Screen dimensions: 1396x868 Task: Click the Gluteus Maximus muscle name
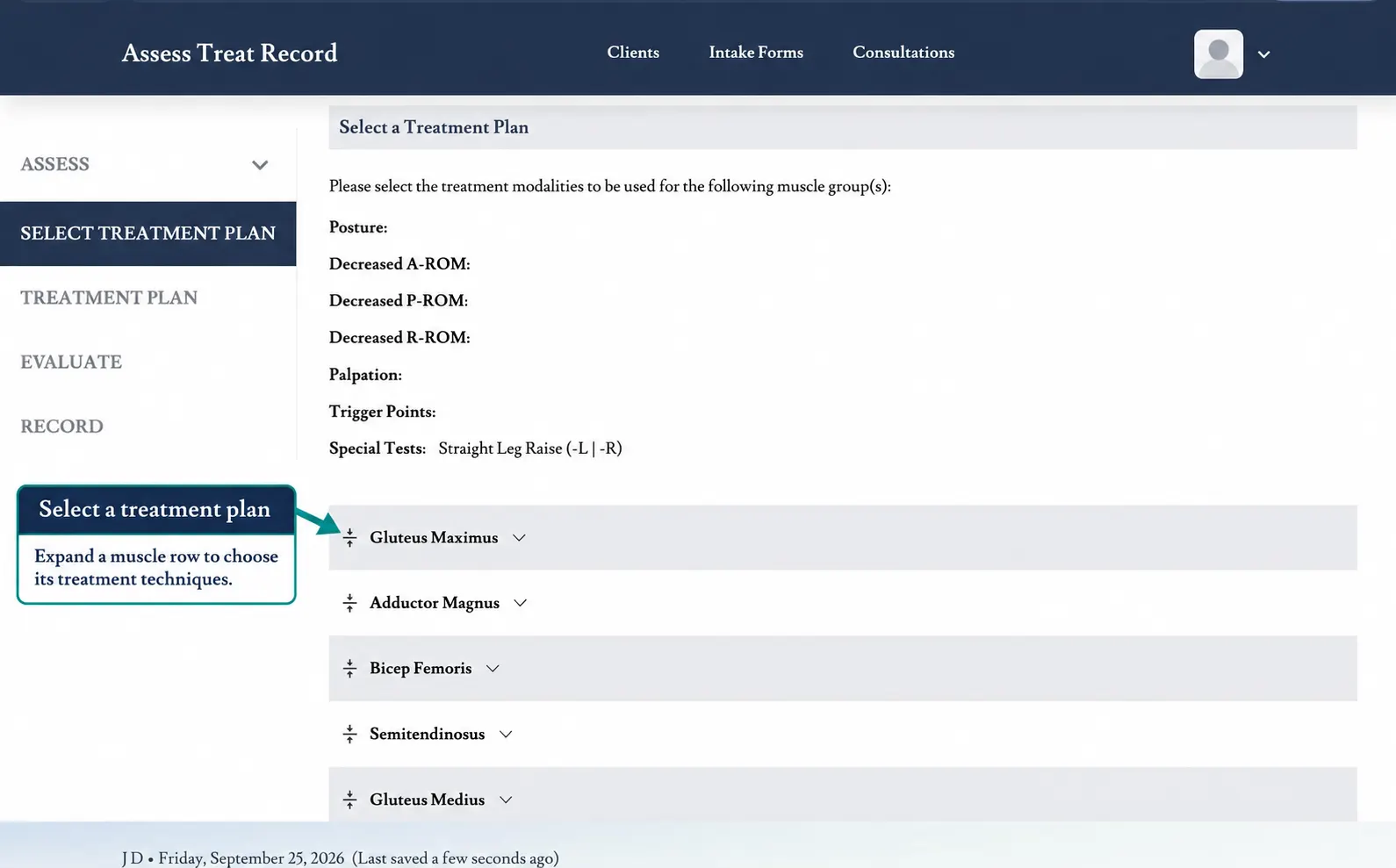tap(434, 538)
